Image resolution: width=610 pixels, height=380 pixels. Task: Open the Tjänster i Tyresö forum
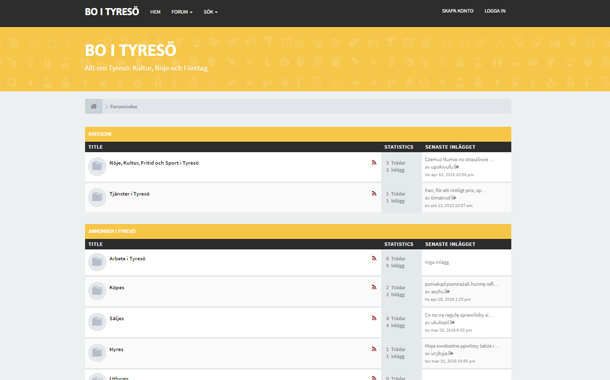(x=130, y=194)
